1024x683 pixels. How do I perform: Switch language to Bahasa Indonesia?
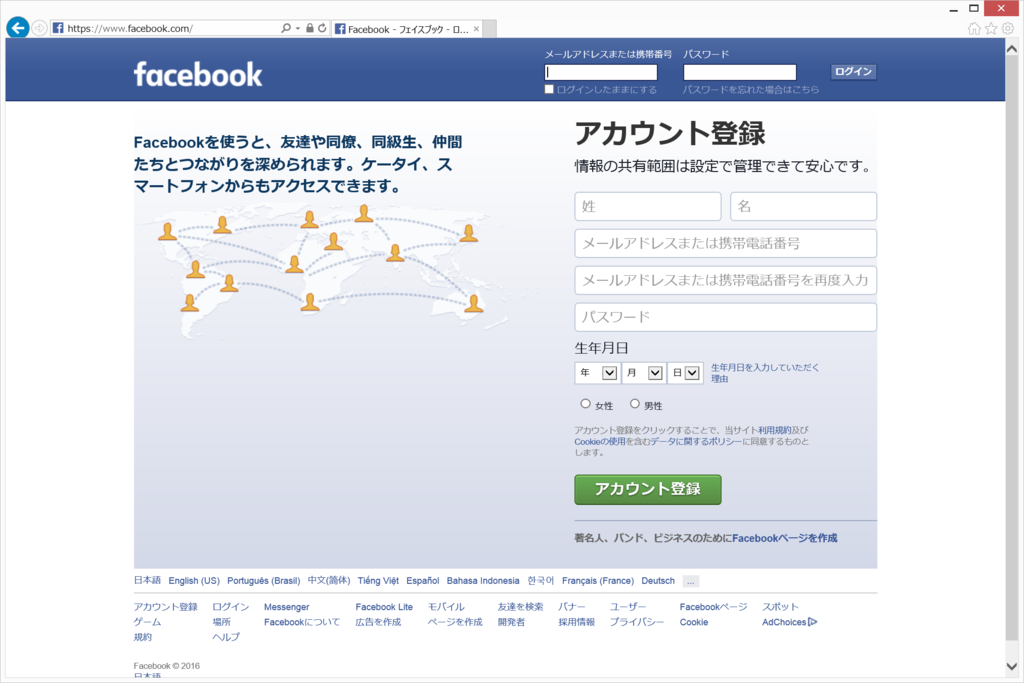tap(483, 580)
